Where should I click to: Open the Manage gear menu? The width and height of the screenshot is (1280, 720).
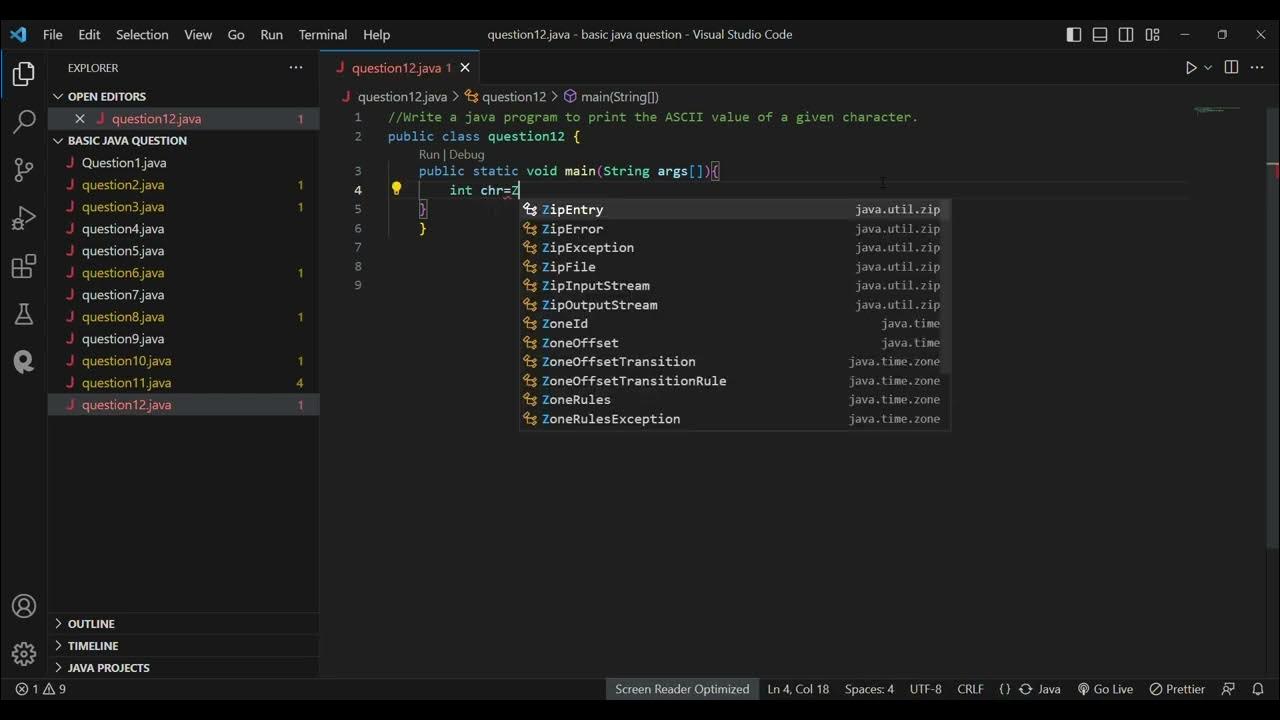tap(24, 654)
